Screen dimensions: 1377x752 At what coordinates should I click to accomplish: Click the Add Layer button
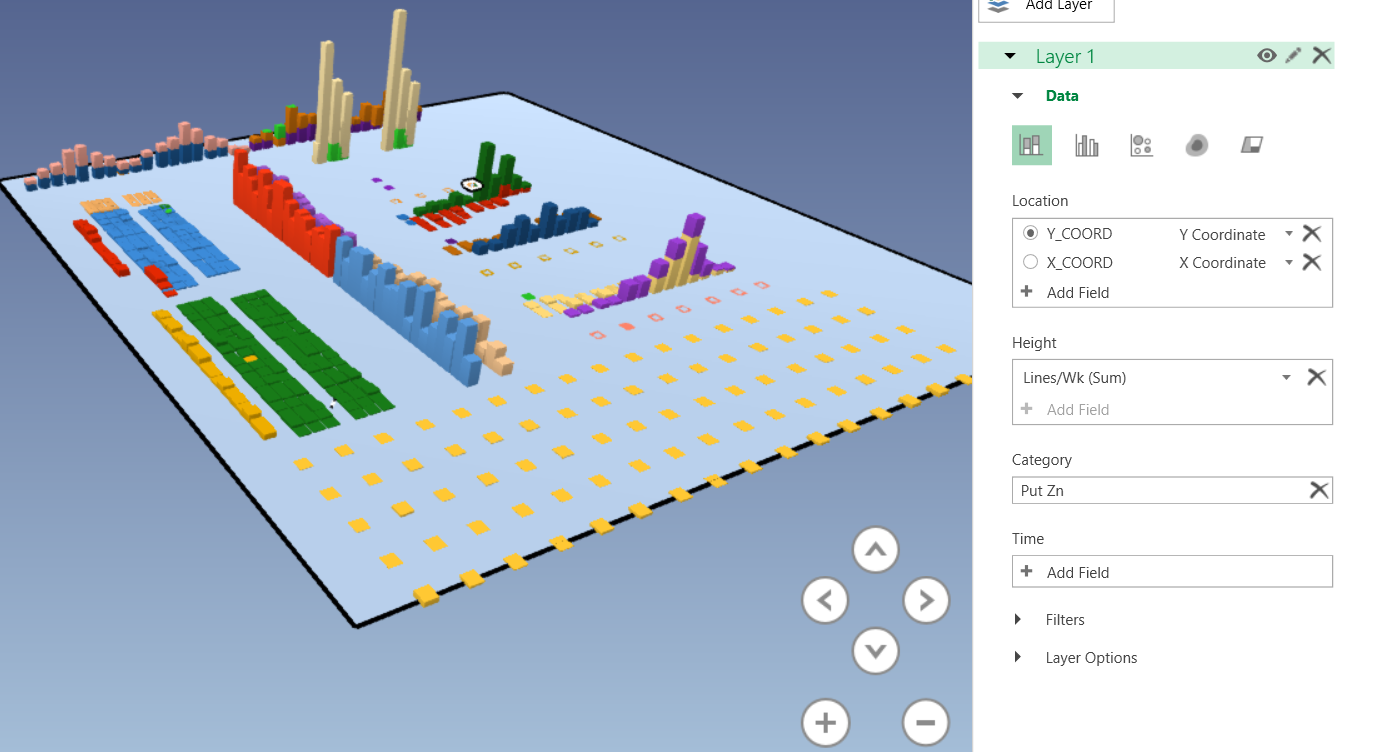pos(1046,9)
